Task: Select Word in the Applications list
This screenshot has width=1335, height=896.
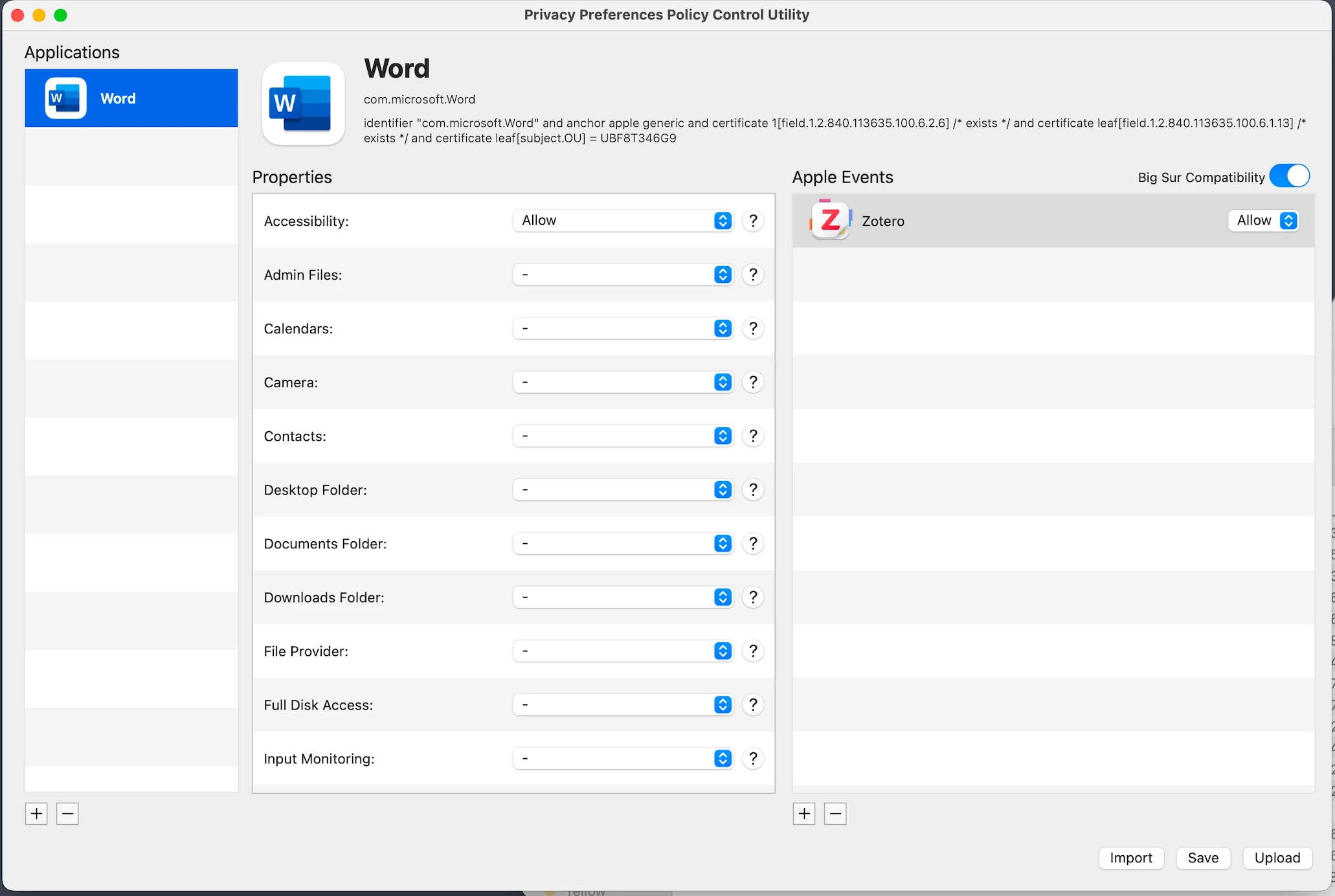Action: pyautogui.click(x=131, y=98)
